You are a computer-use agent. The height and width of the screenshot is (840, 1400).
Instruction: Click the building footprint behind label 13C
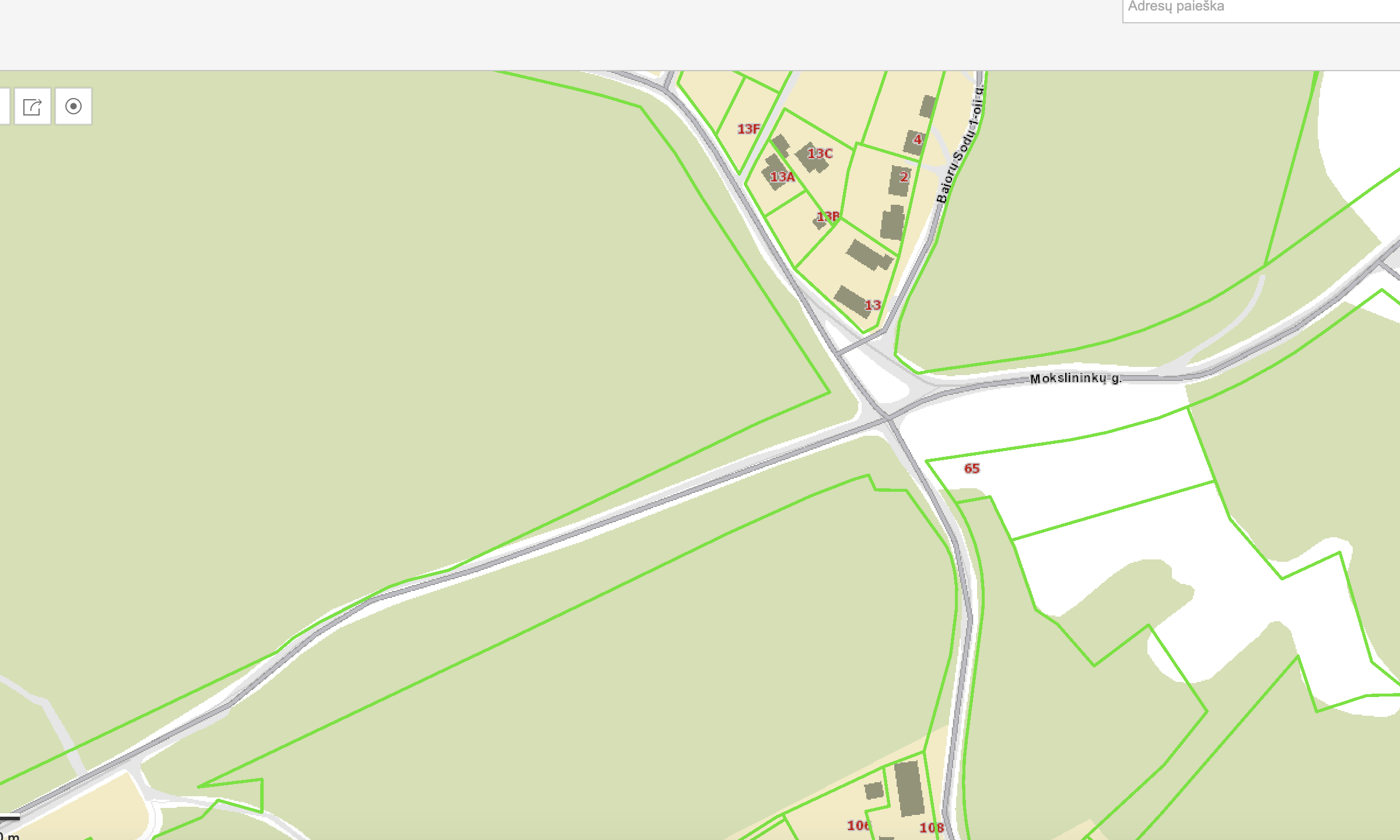811,157
